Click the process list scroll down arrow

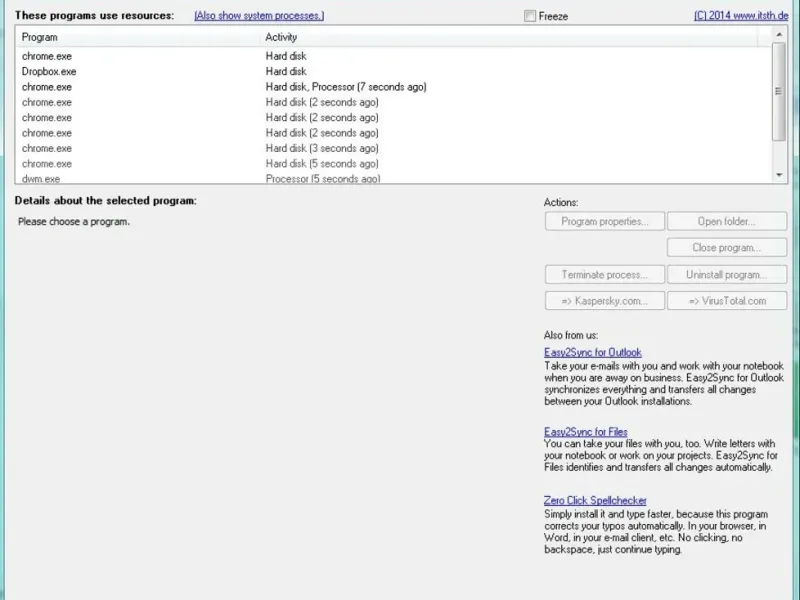(x=779, y=175)
